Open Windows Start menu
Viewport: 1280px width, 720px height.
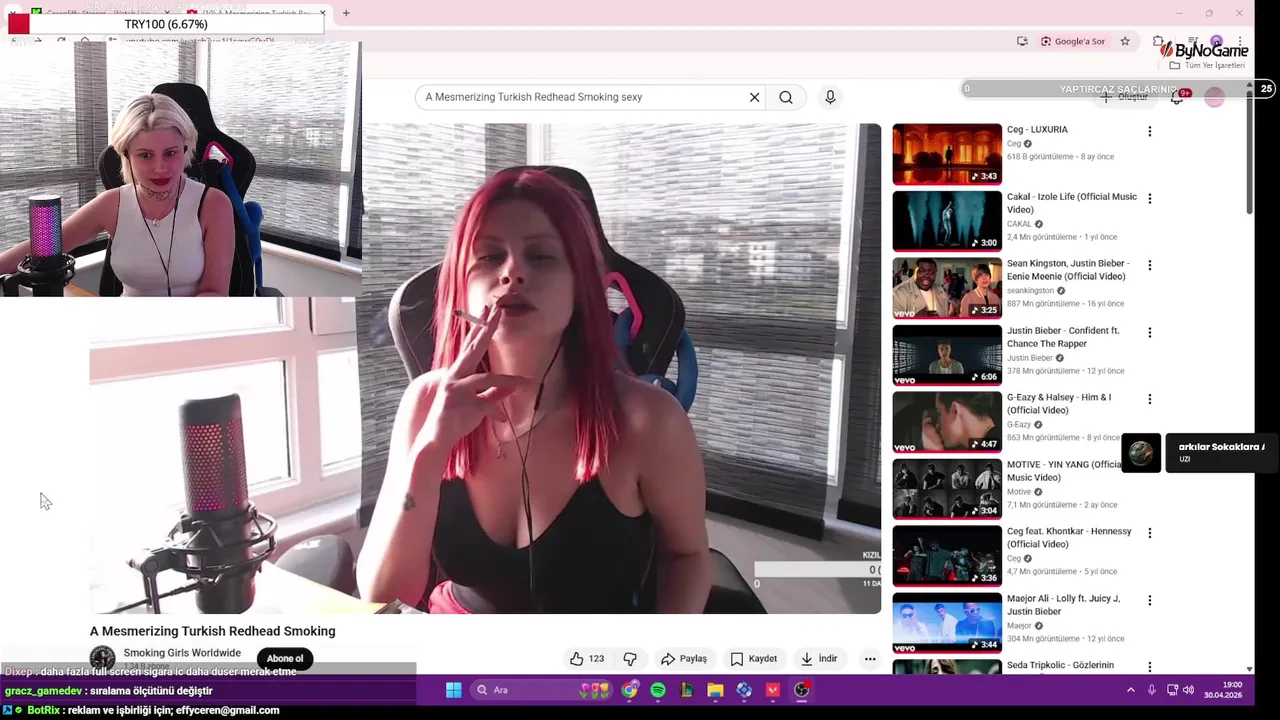tap(453, 690)
